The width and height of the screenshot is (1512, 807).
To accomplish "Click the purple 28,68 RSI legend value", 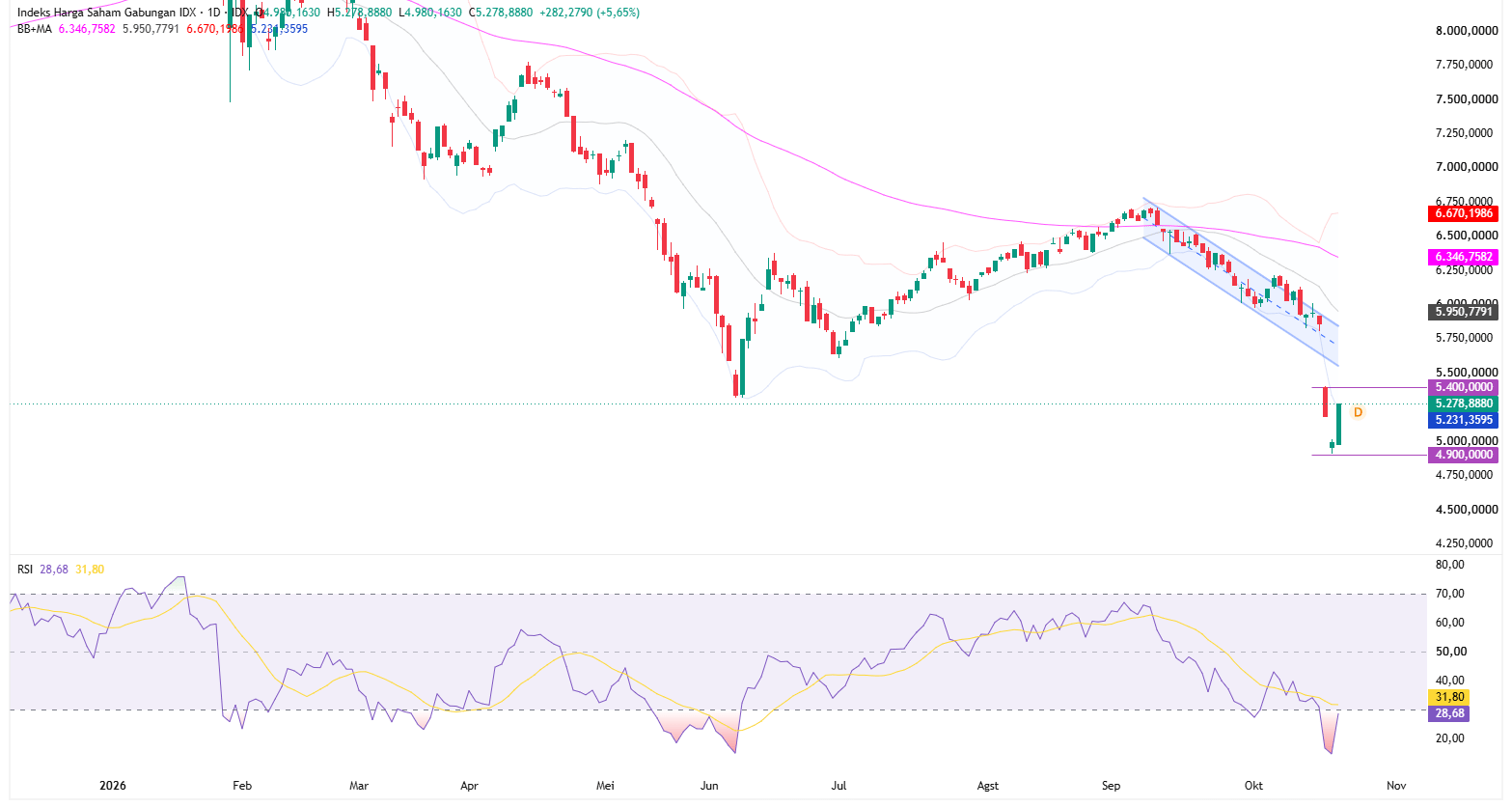I will pos(56,570).
